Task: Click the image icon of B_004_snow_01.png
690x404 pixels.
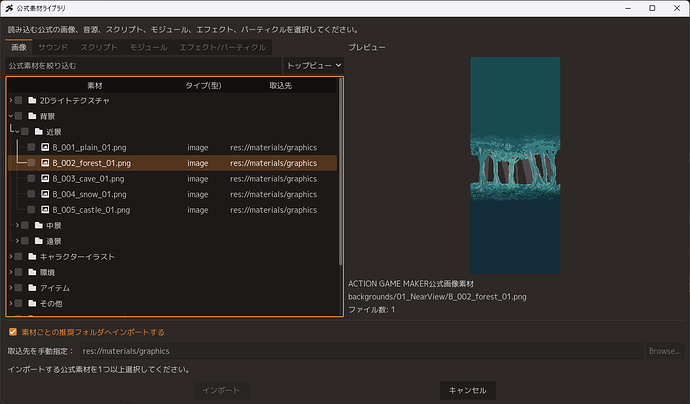Action: tap(45, 194)
